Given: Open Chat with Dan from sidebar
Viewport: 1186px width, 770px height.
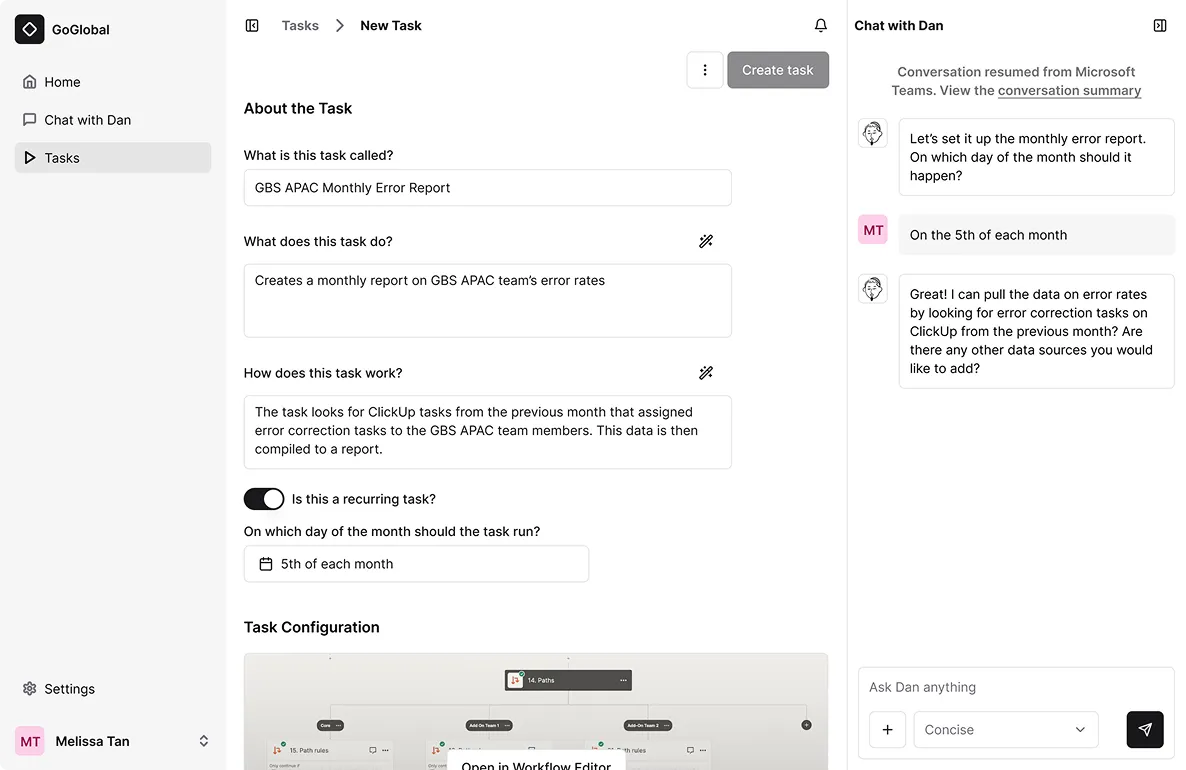Looking at the screenshot, I should tap(87, 120).
